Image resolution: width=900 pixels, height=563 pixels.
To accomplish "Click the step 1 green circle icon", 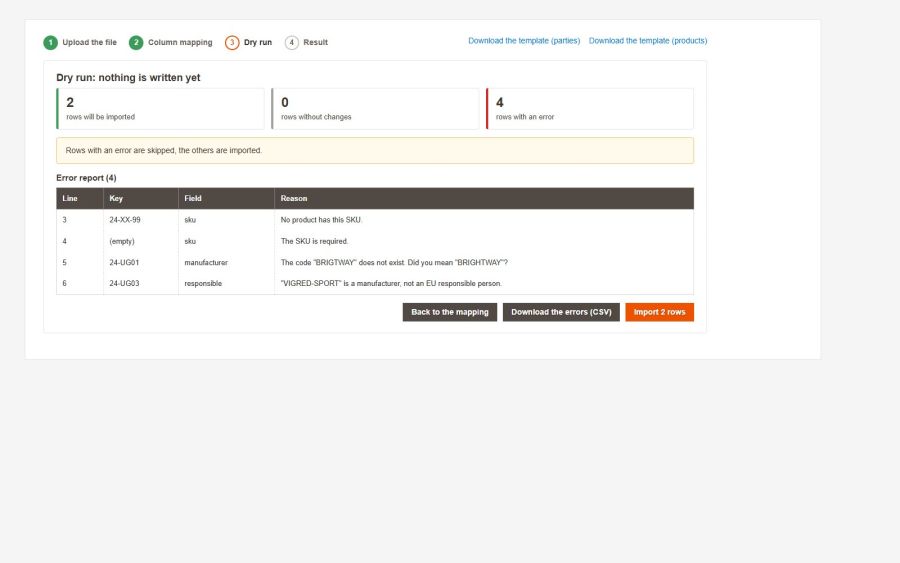I will [51, 42].
